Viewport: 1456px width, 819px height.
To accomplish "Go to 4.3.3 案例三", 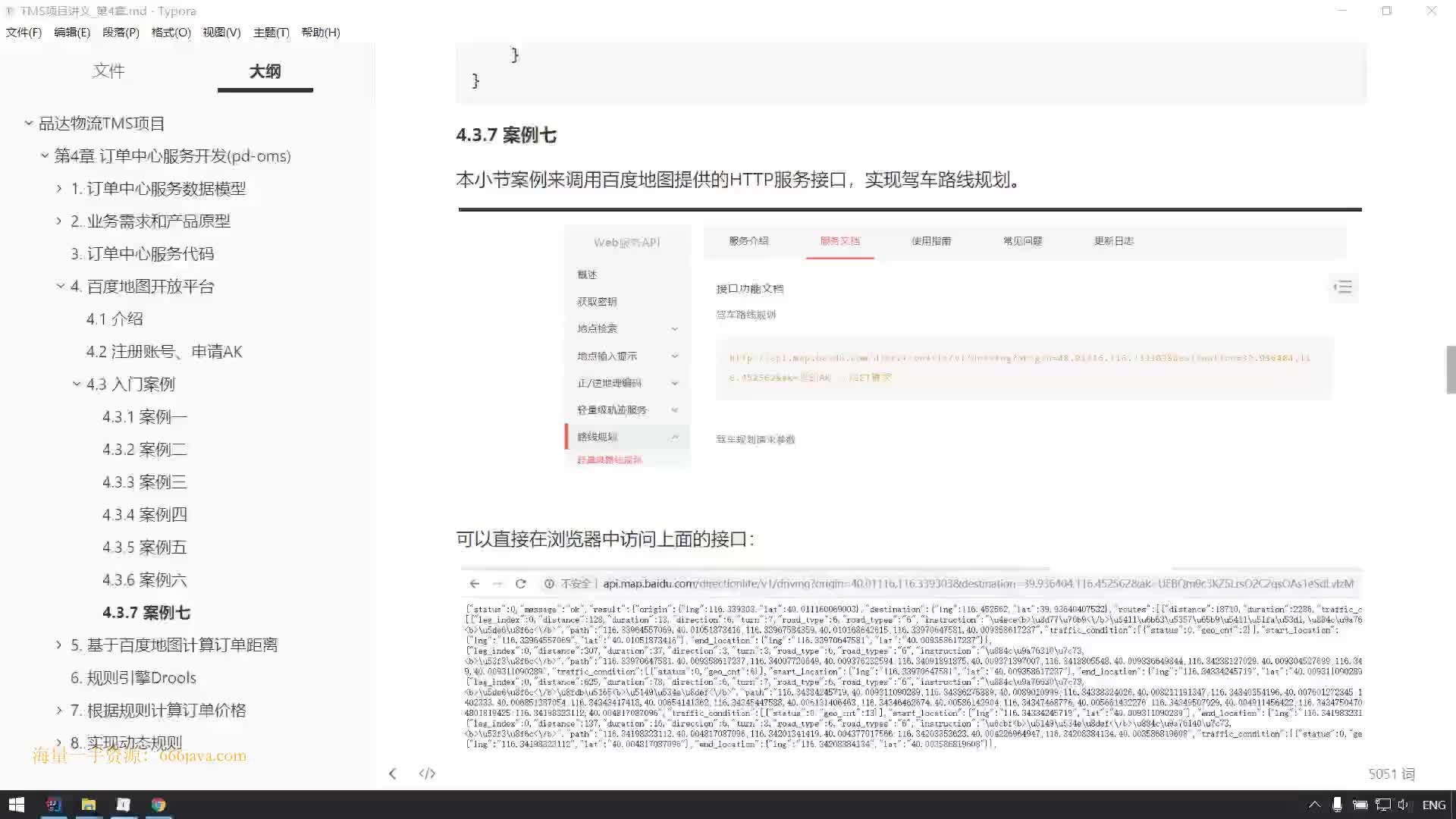I will (x=144, y=482).
